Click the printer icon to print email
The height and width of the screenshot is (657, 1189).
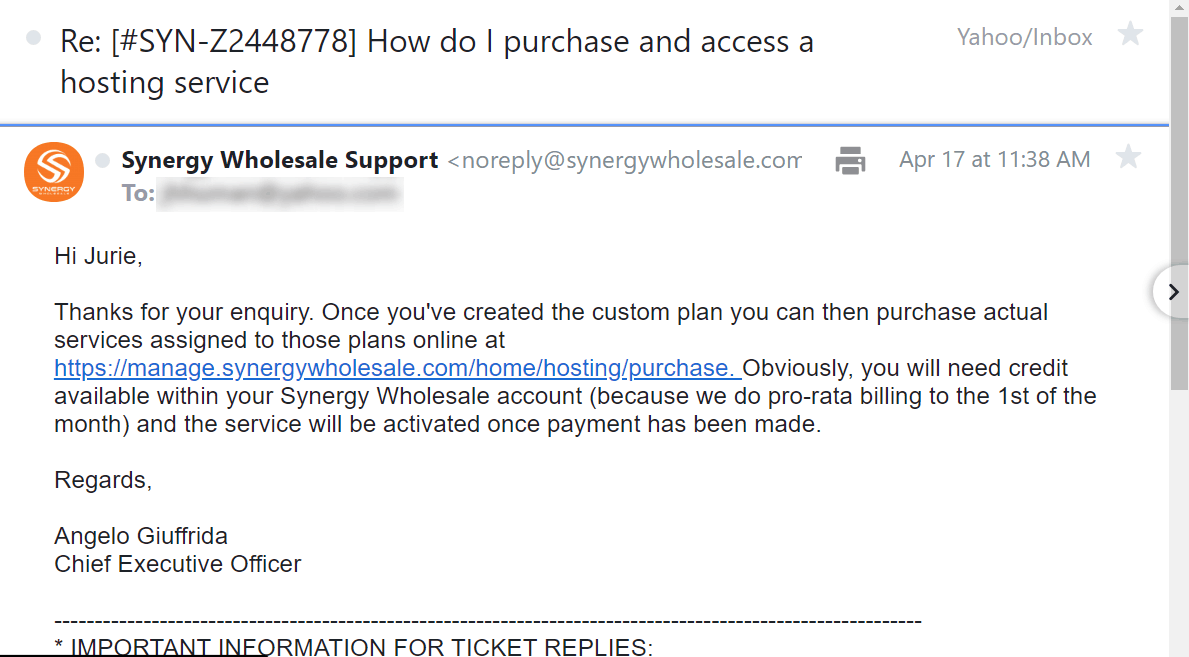[850, 160]
